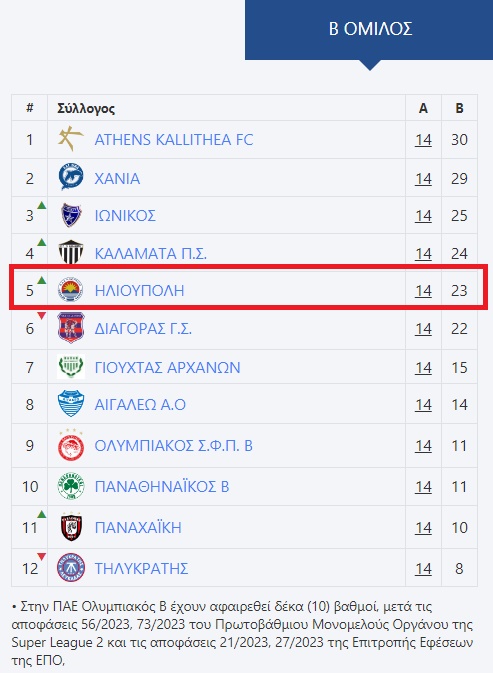Open the ATHENS KALLITHEA FC team link
493x673 pixels.
174,139
